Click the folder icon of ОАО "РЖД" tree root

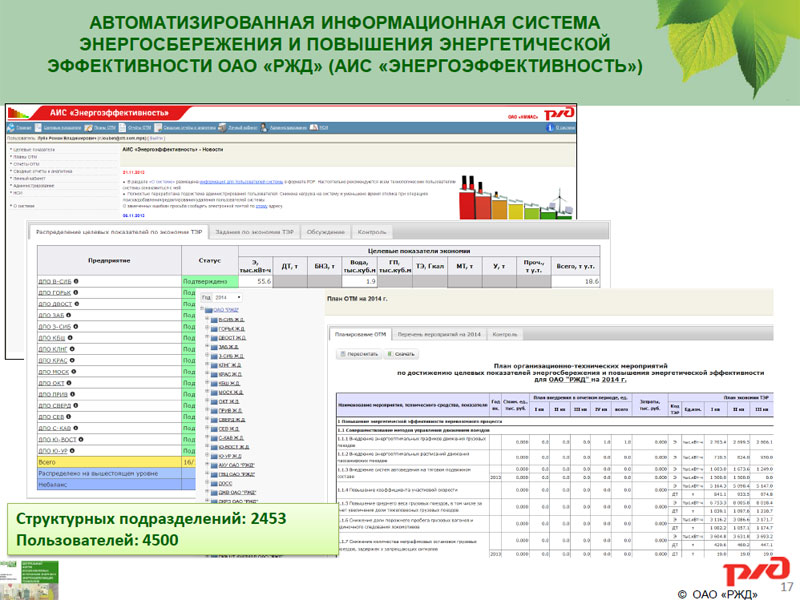(209, 310)
